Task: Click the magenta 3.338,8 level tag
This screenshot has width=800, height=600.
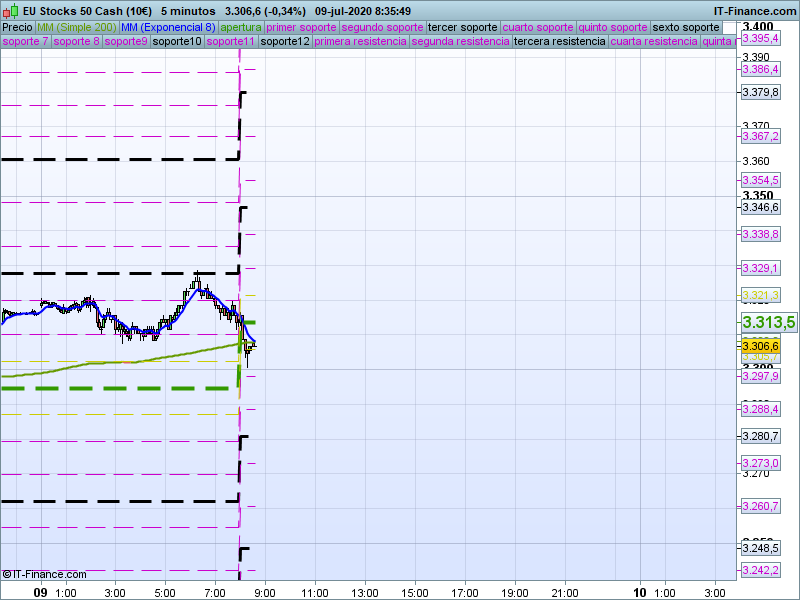Action: (760, 234)
